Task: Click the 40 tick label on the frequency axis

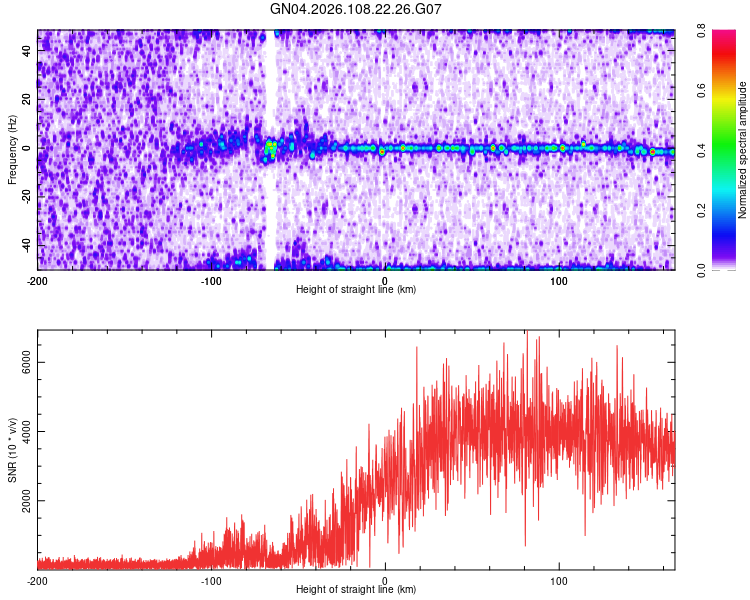Action: pos(26,51)
